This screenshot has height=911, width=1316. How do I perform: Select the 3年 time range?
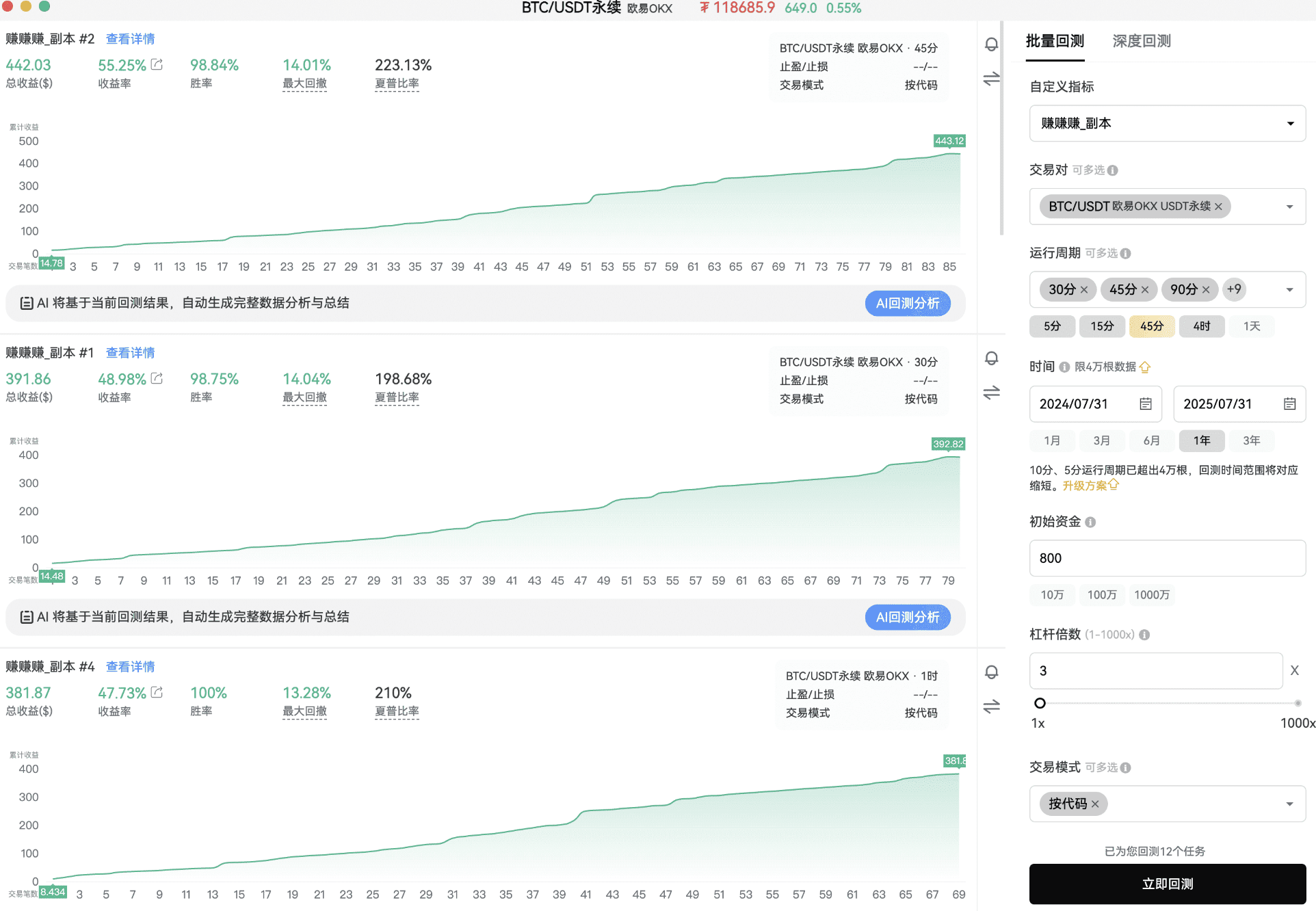coord(1252,440)
